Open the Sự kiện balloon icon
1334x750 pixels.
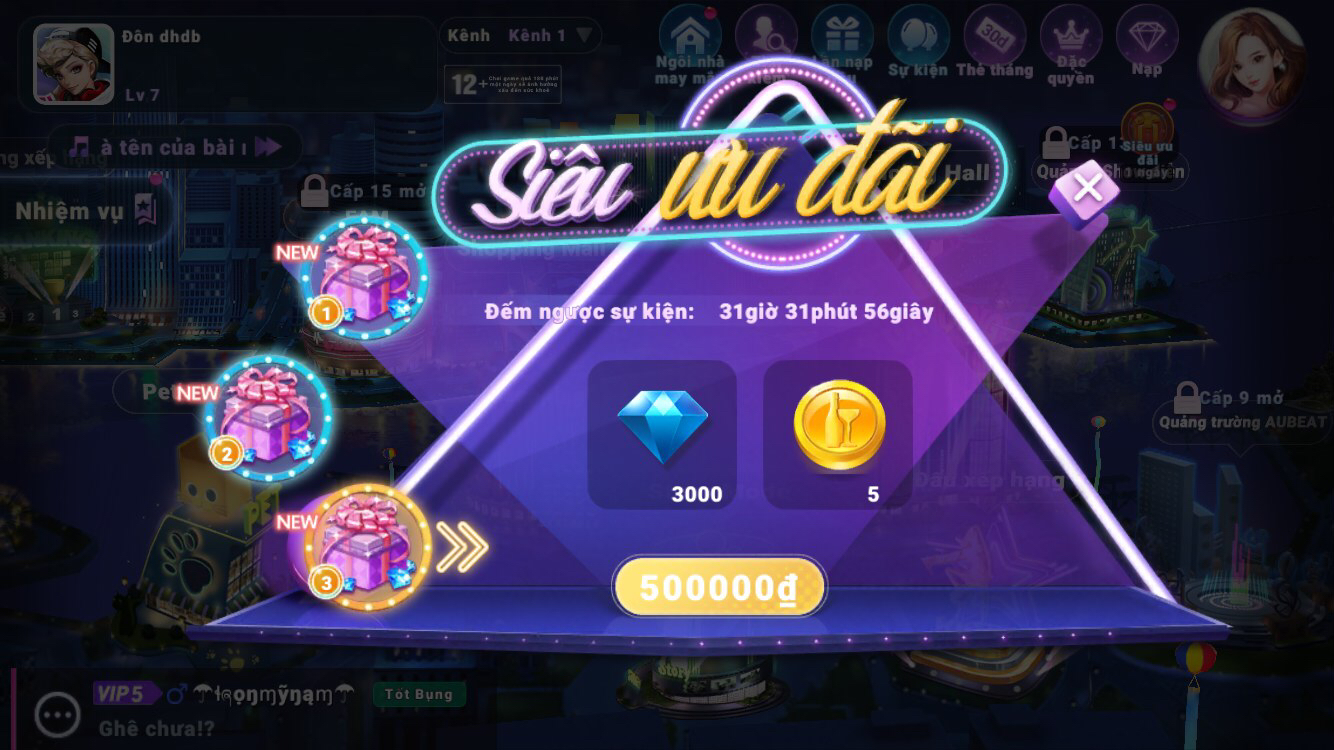pos(918,45)
